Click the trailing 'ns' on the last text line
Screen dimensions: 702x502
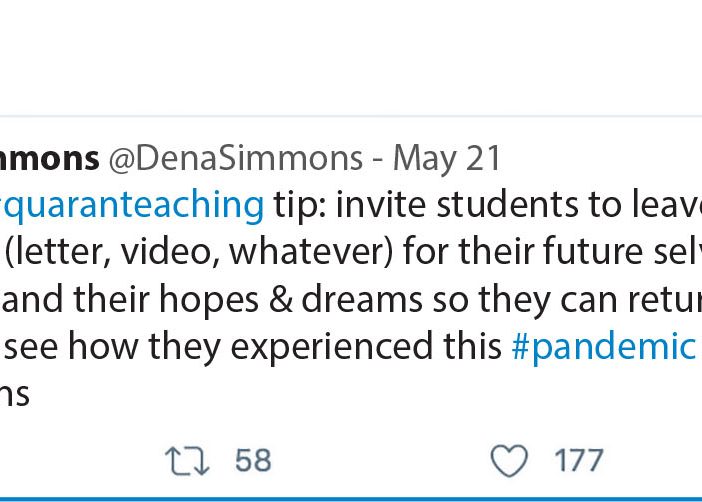tap(14, 395)
